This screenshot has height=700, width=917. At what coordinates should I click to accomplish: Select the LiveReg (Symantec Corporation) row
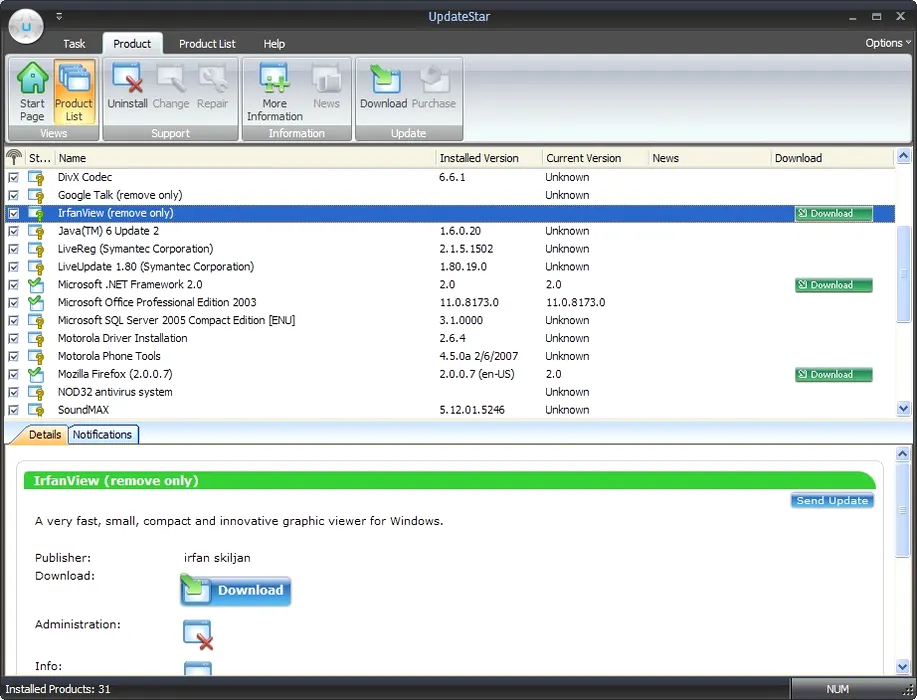450,249
